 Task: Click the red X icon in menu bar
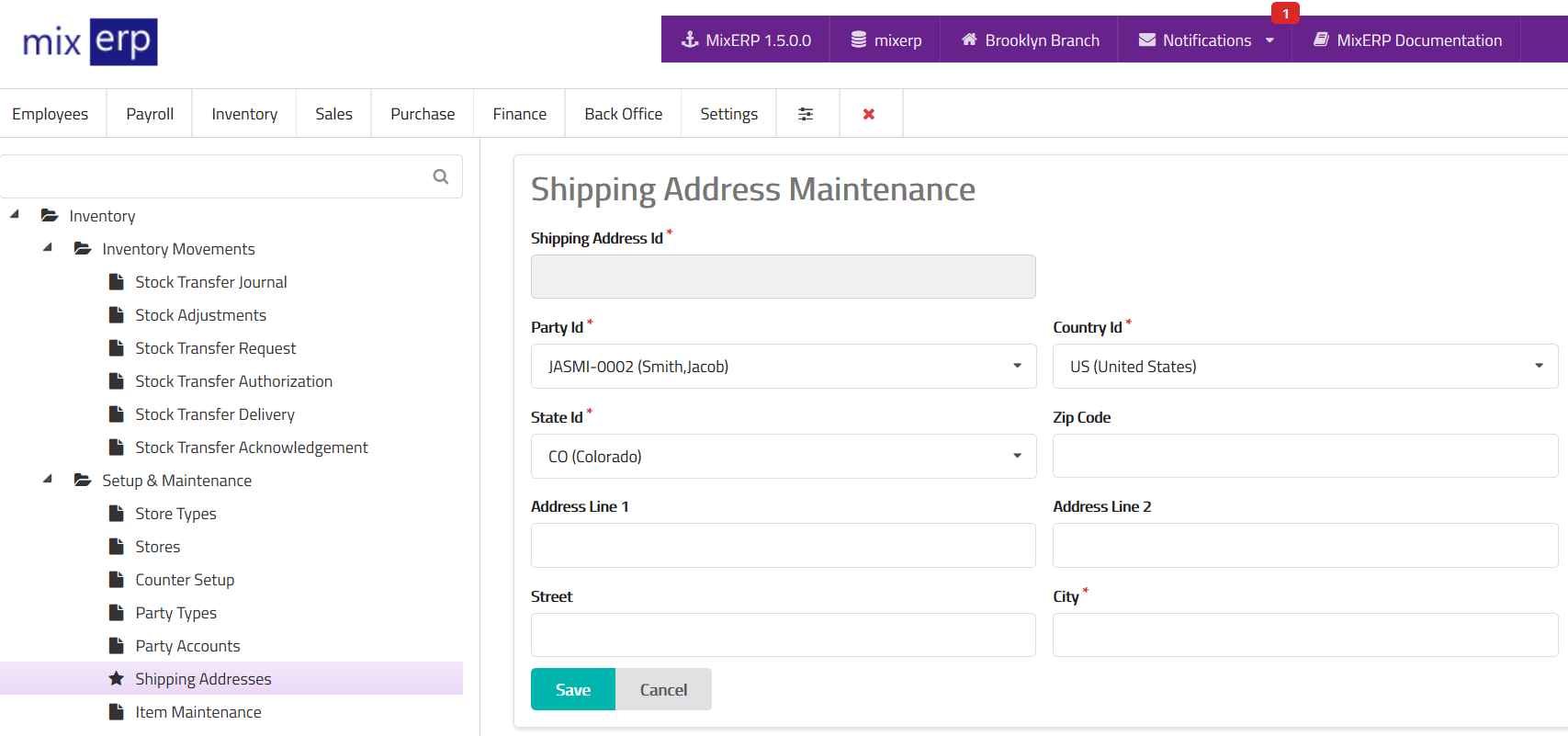(869, 114)
